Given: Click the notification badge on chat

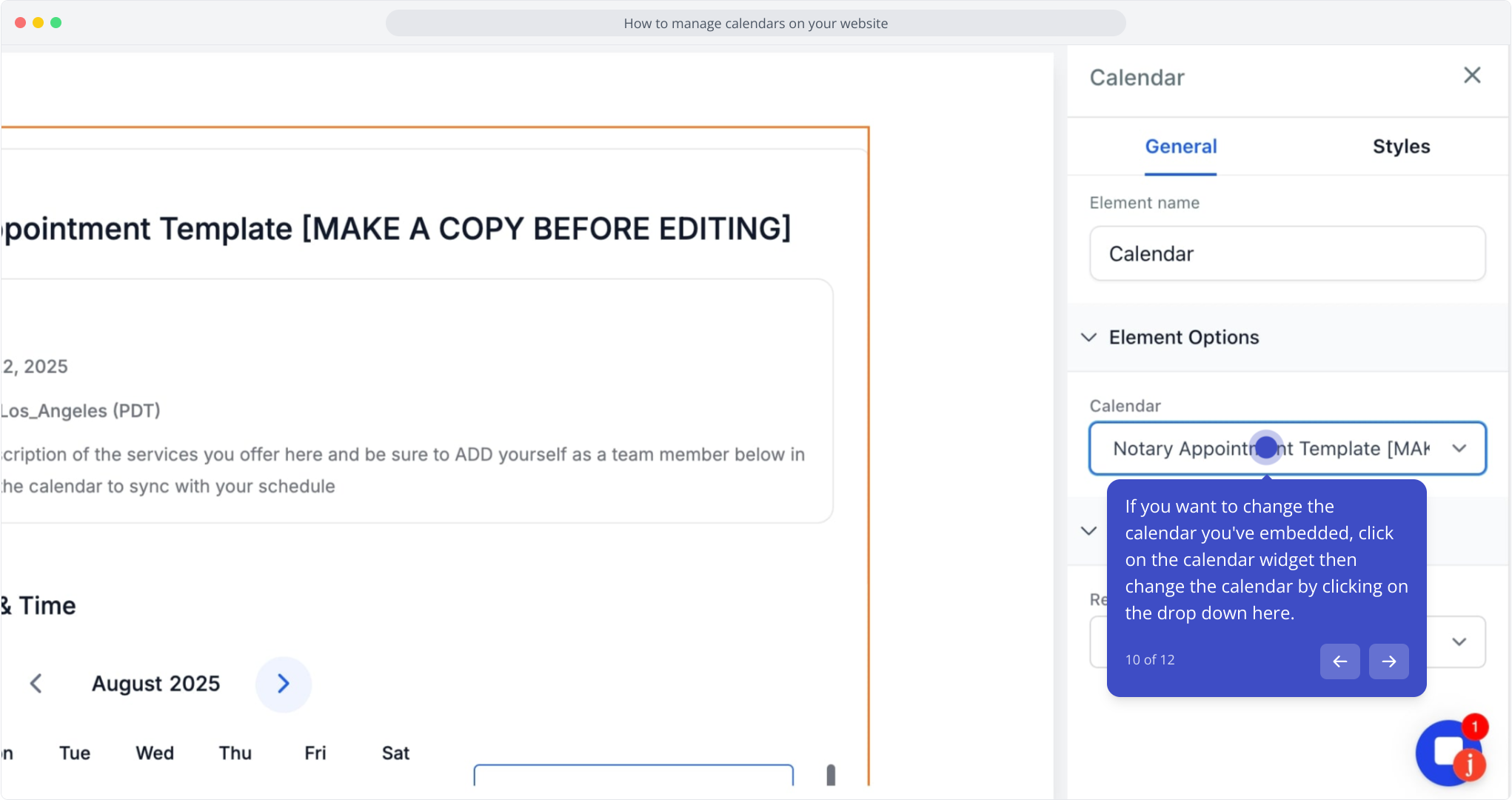Looking at the screenshot, I should point(1474,727).
